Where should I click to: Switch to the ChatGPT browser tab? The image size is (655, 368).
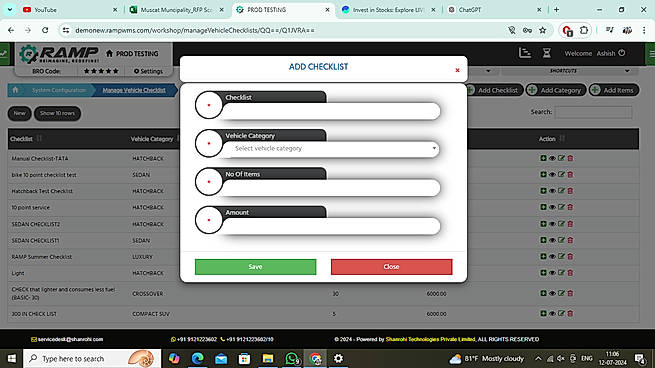point(494,10)
